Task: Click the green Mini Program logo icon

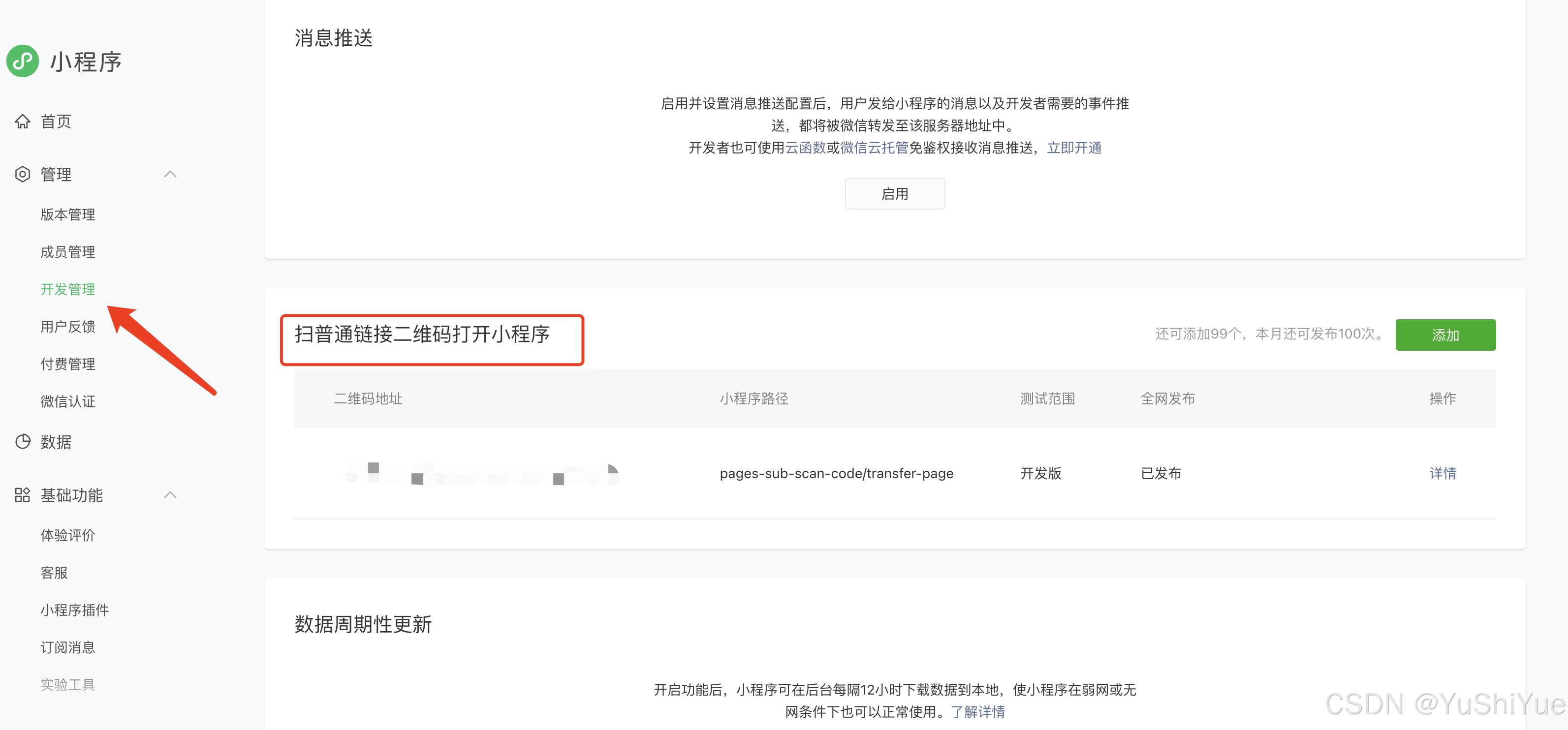Action: click(23, 61)
